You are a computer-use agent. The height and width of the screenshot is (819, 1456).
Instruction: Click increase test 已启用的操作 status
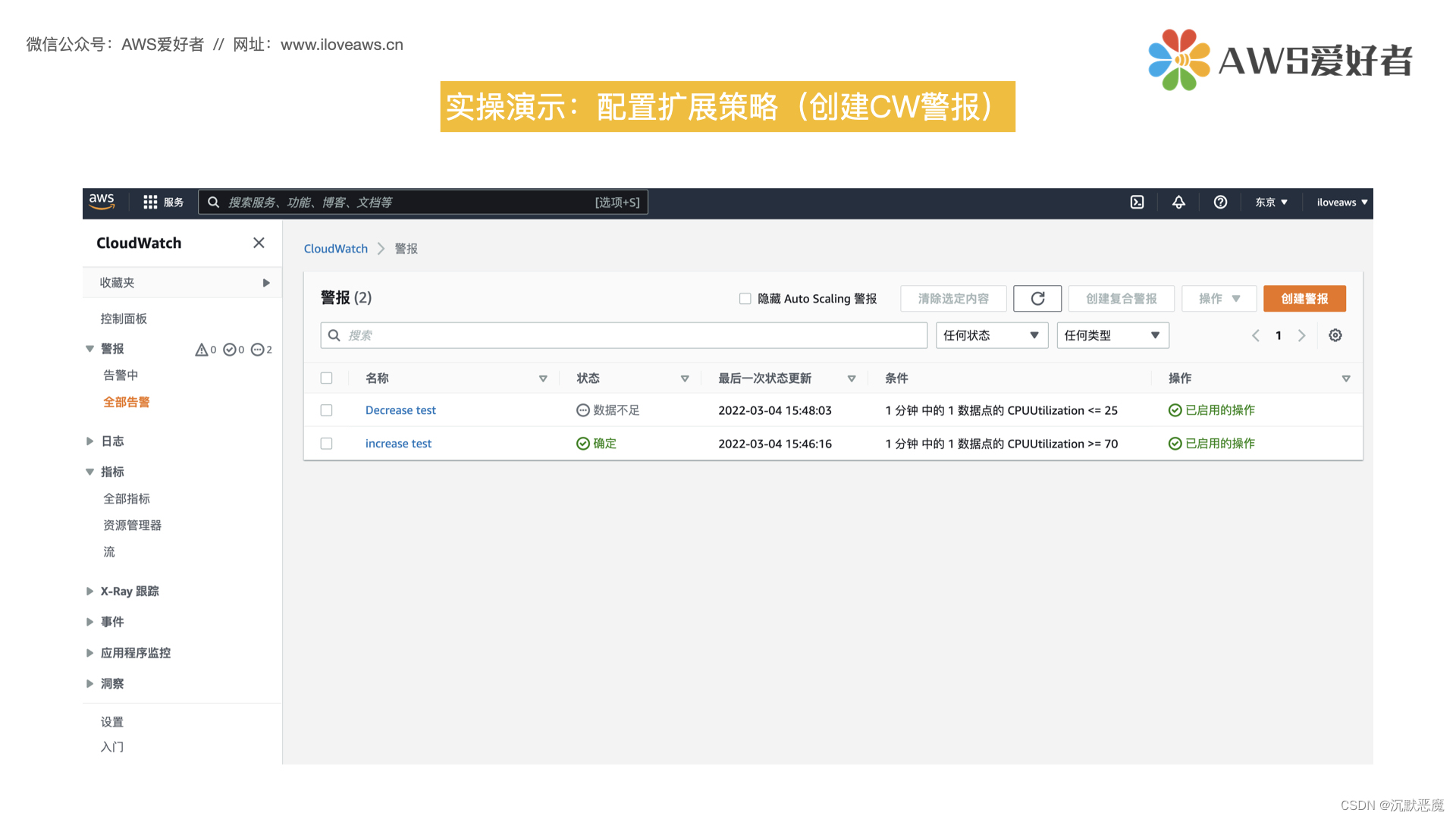click(1212, 444)
